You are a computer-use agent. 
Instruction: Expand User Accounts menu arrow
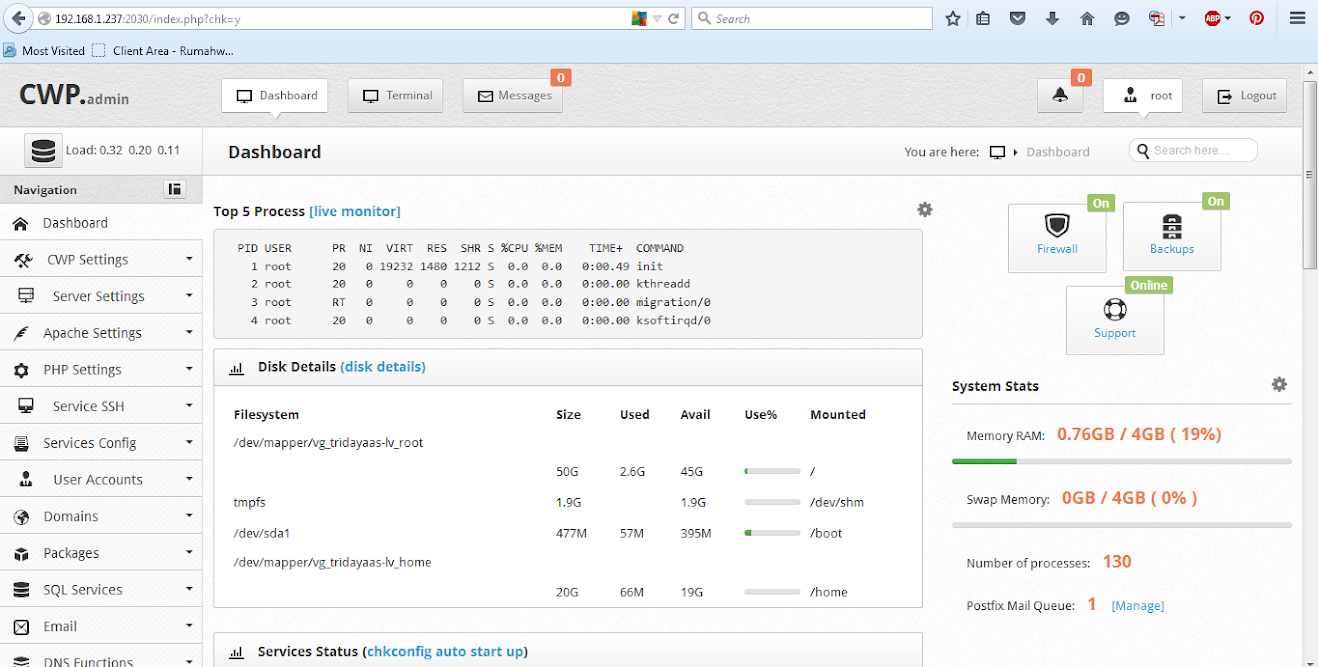tap(189, 479)
